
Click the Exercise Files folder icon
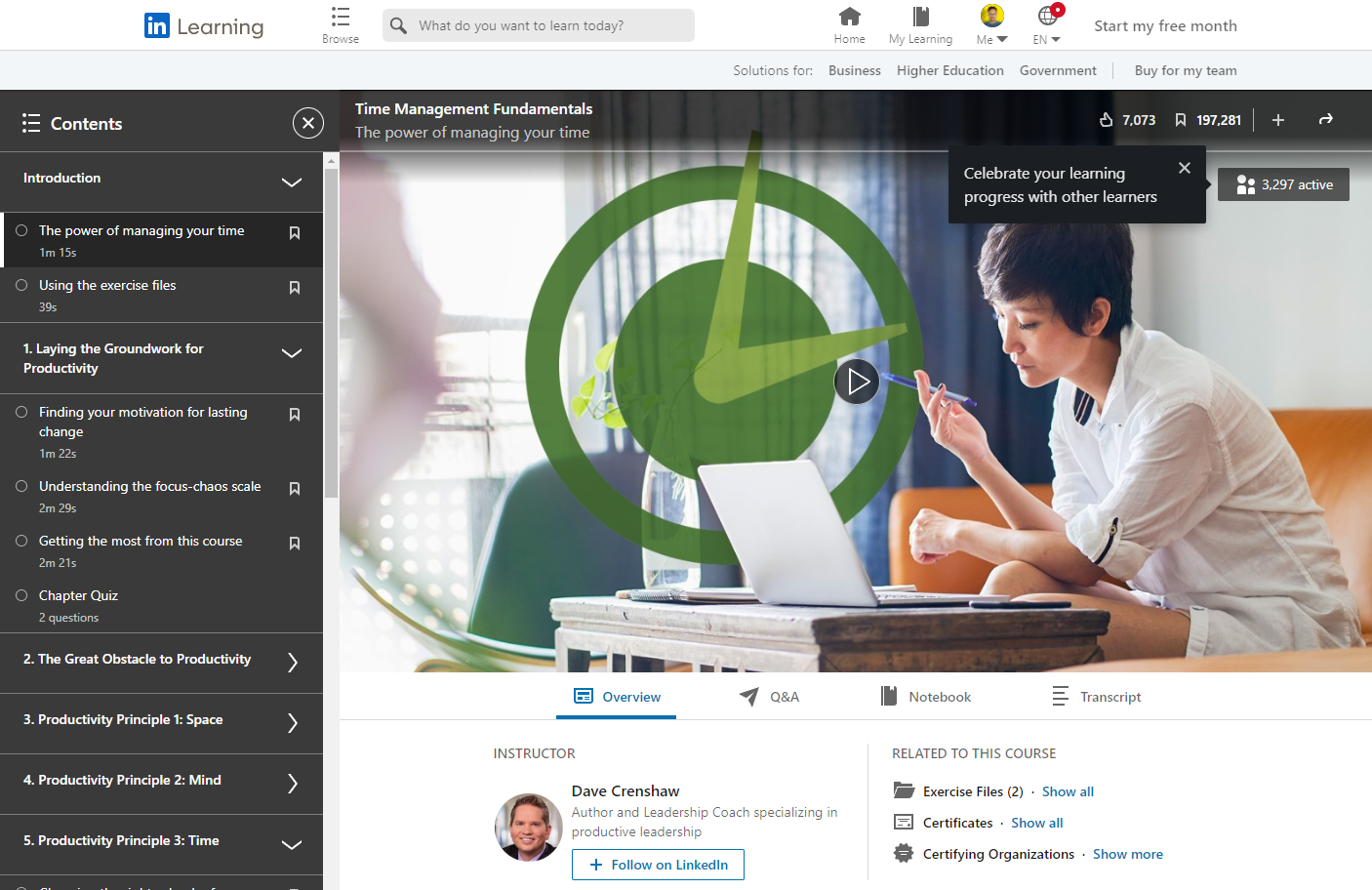point(904,790)
